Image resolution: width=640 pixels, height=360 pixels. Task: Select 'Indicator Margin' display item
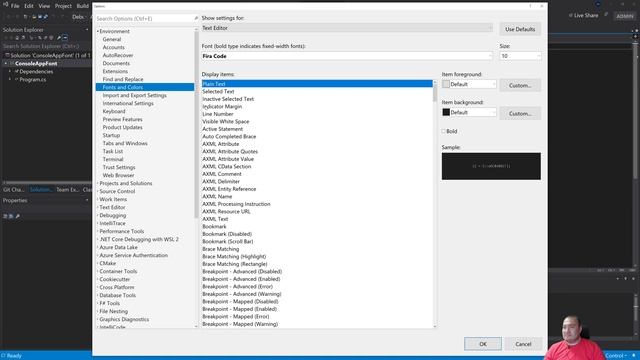pyautogui.click(x=317, y=107)
